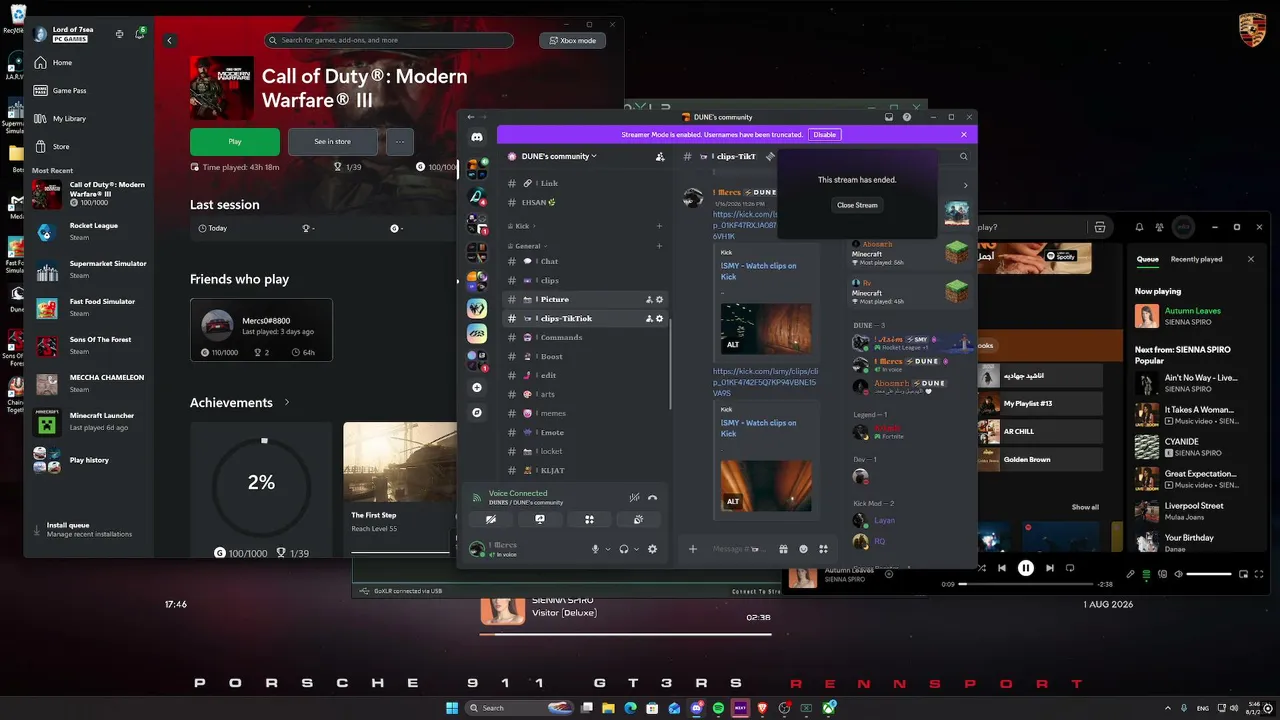This screenshot has width=1280, height=720.
Task: Switch to Xbox mode button
Action: pyautogui.click(x=572, y=41)
